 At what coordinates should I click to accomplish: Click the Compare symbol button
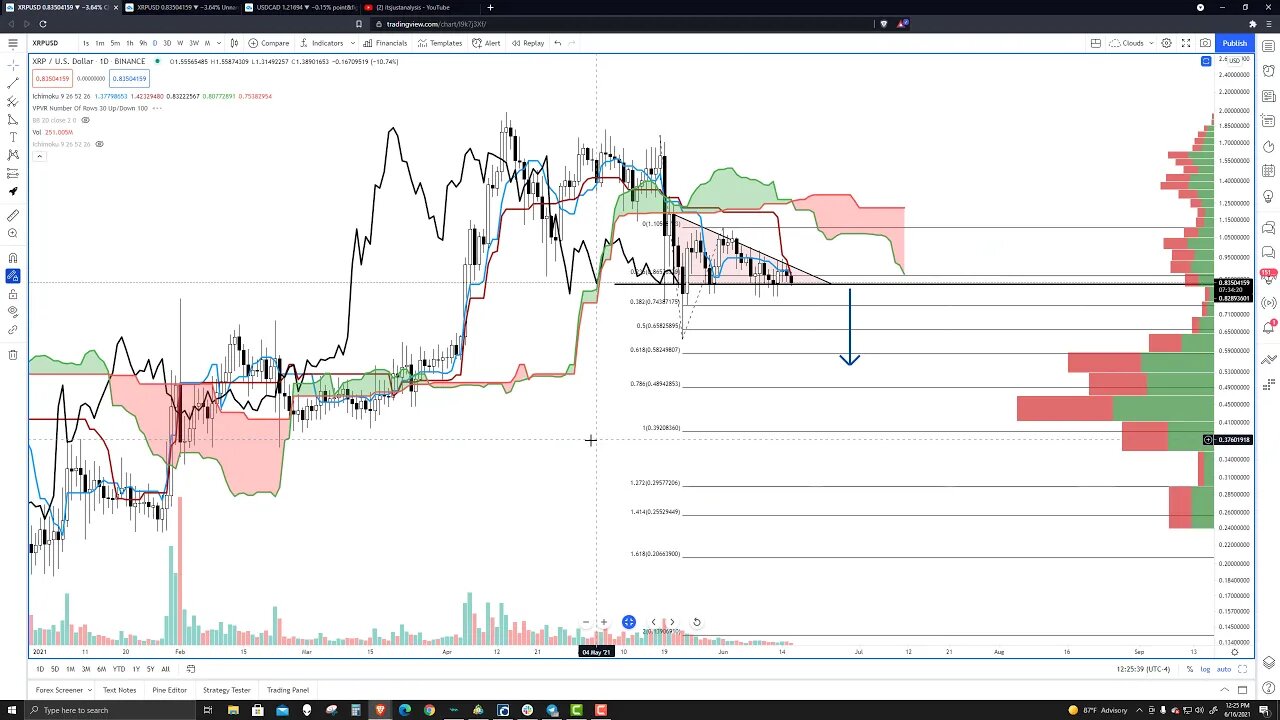pyautogui.click(x=269, y=43)
